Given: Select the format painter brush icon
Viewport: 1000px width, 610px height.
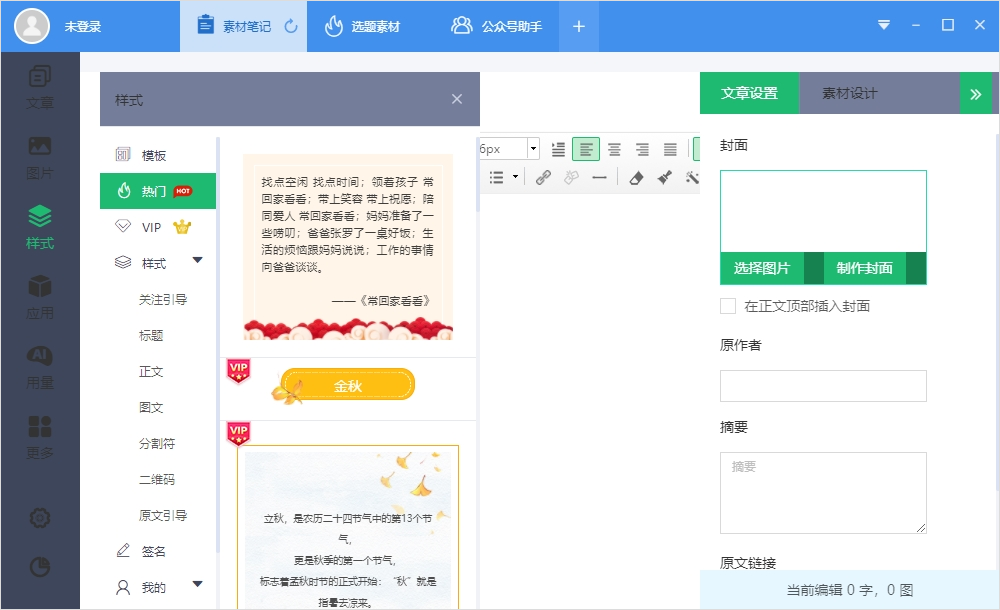Looking at the screenshot, I should tap(665, 177).
